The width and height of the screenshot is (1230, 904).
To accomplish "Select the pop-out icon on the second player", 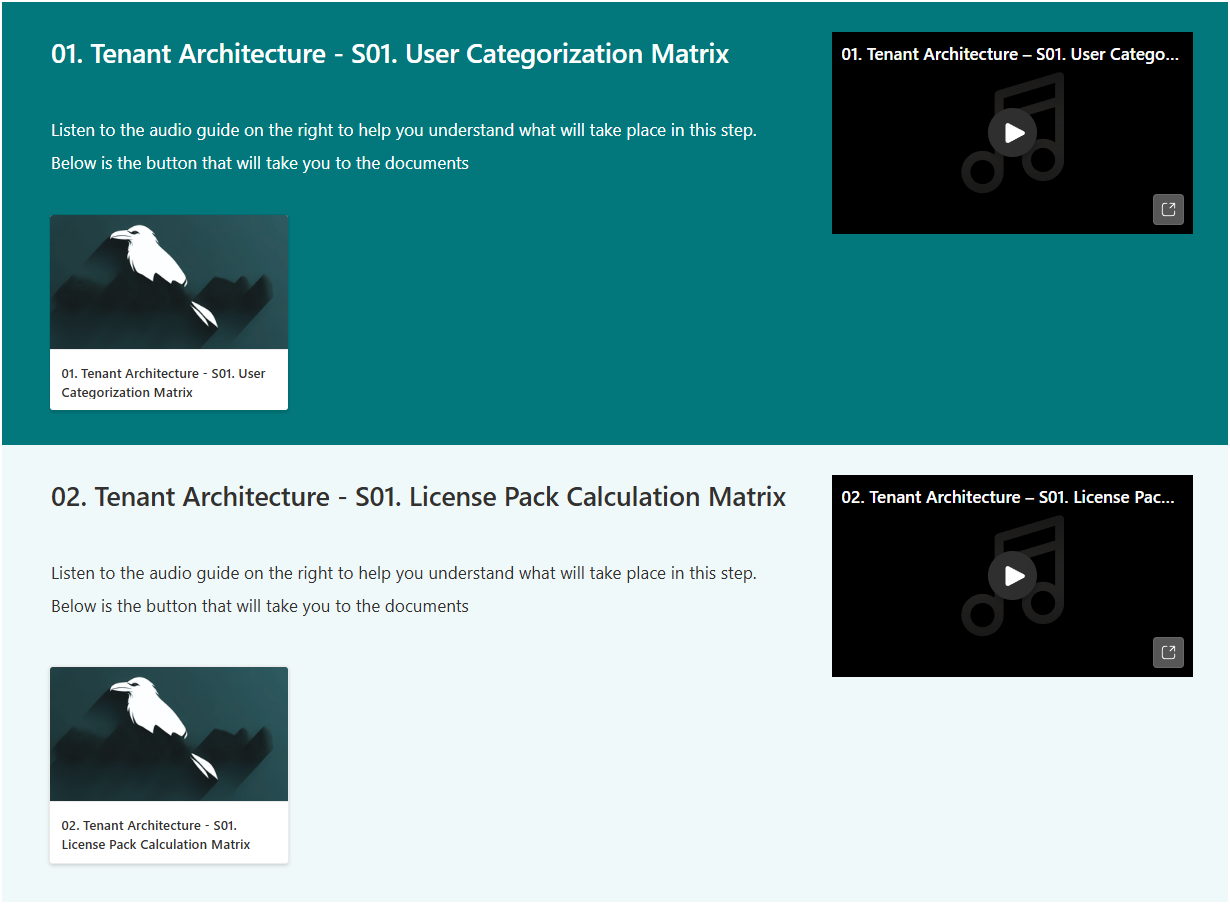I will pos(1168,652).
